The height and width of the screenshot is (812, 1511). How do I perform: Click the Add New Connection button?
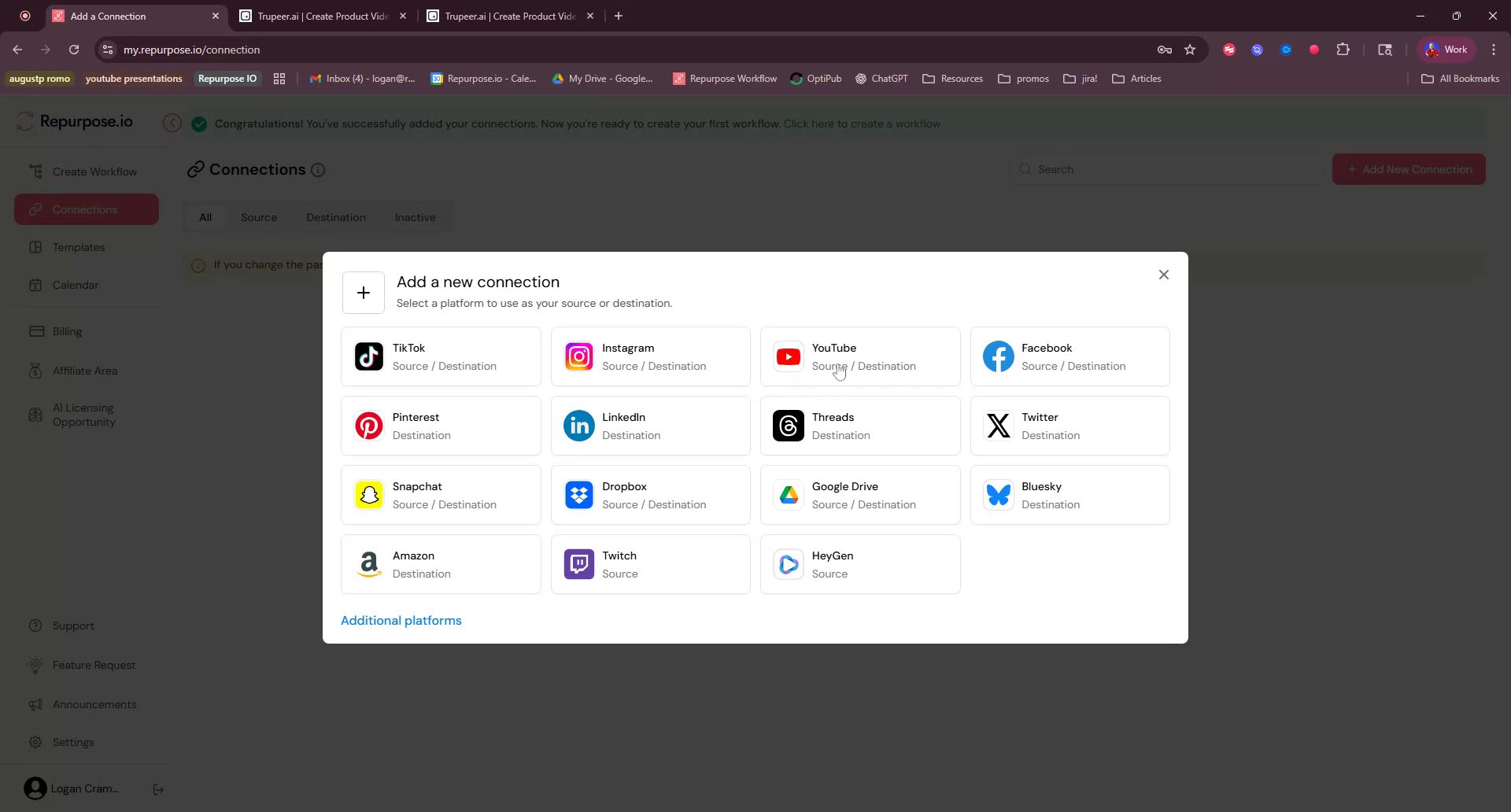(x=1408, y=169)
